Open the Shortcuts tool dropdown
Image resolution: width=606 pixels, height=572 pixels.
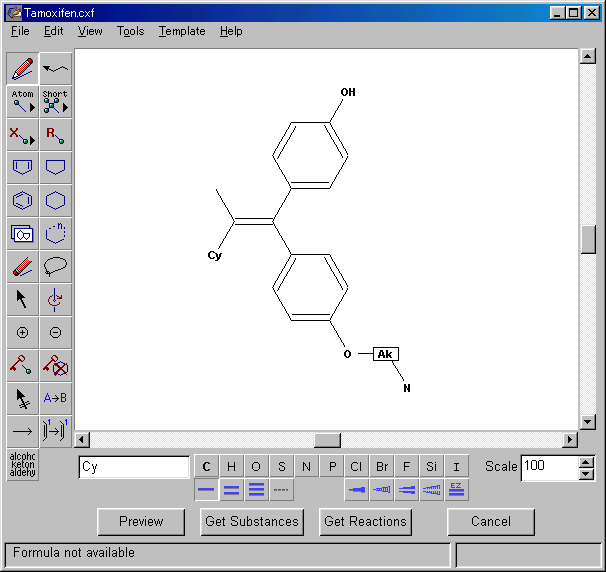[x=56, y=102]
